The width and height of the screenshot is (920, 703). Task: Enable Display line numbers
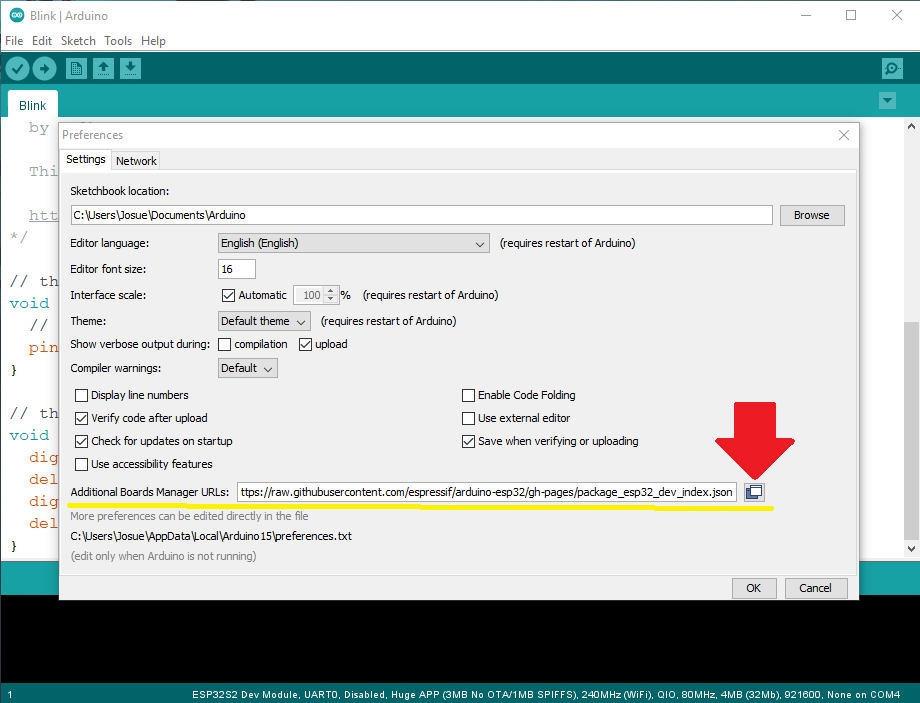click(x=82, y=396)
